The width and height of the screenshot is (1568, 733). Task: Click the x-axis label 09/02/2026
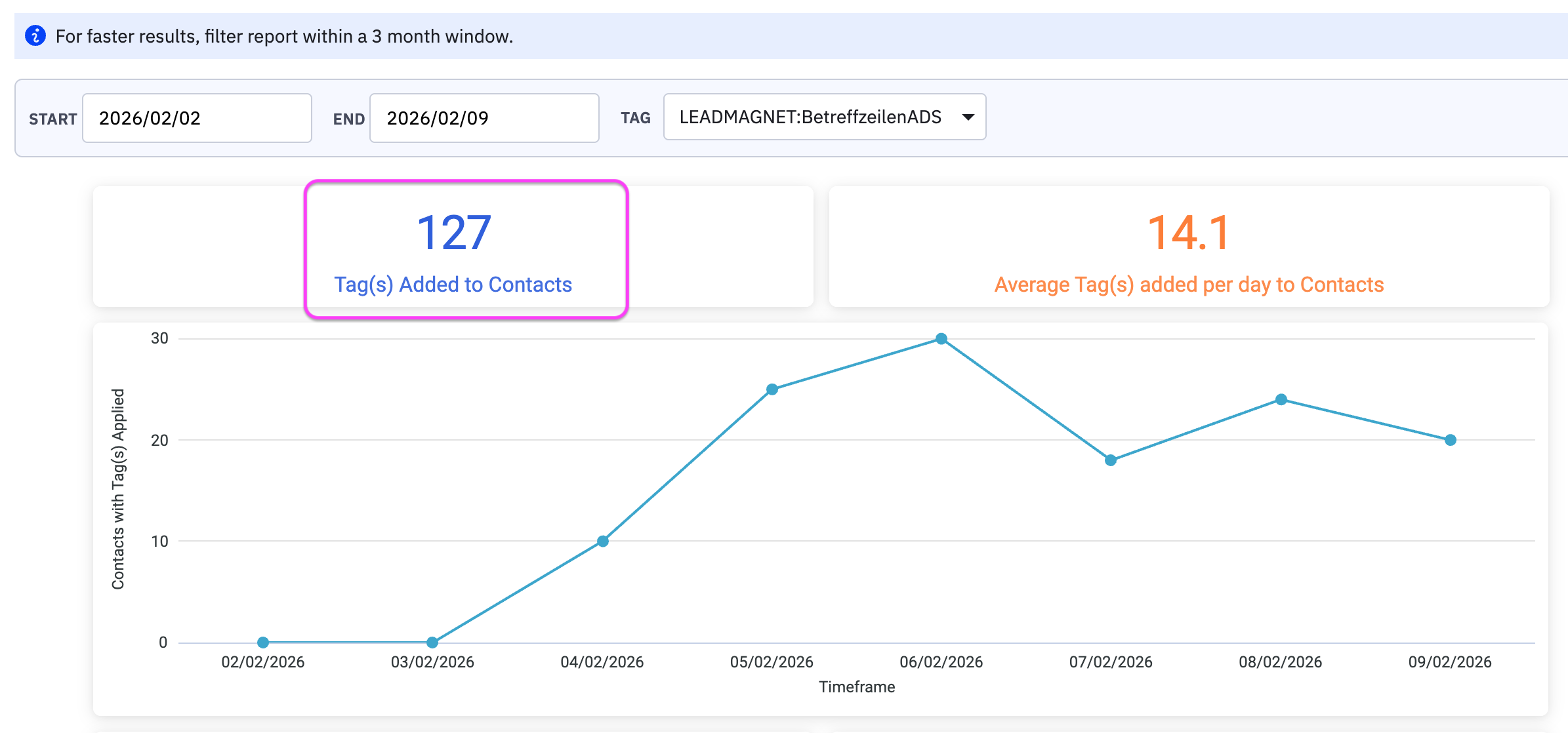1450,662
